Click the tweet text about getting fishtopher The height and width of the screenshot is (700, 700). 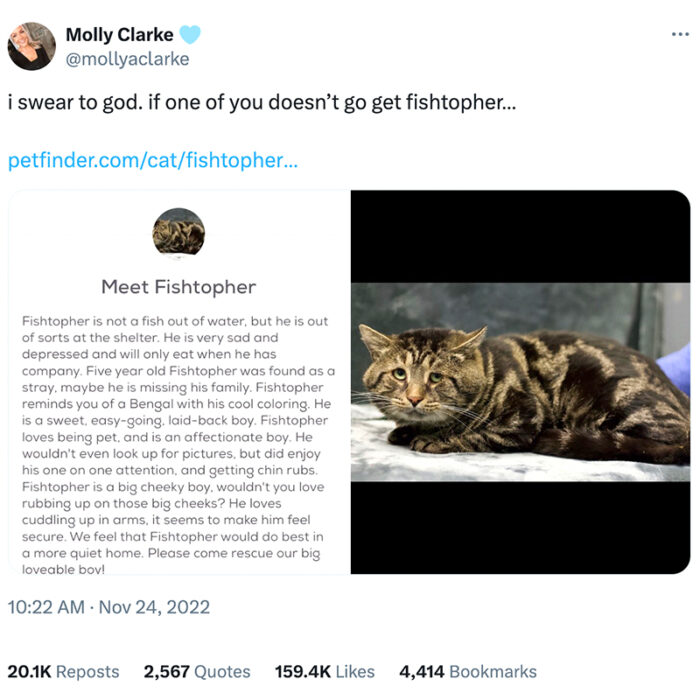click(264, 104)
